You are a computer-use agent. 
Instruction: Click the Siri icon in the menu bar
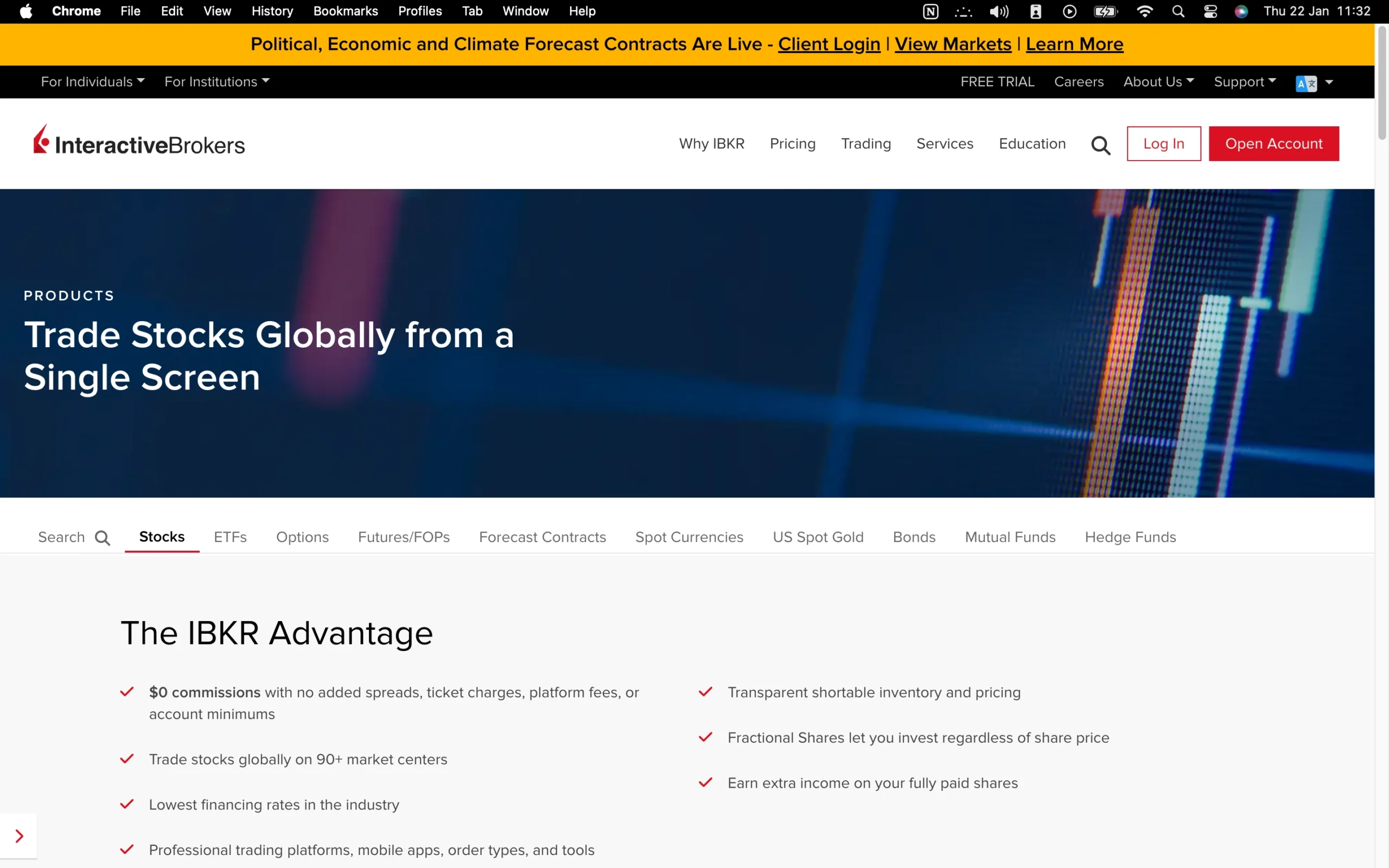[x=1241, y=11]
